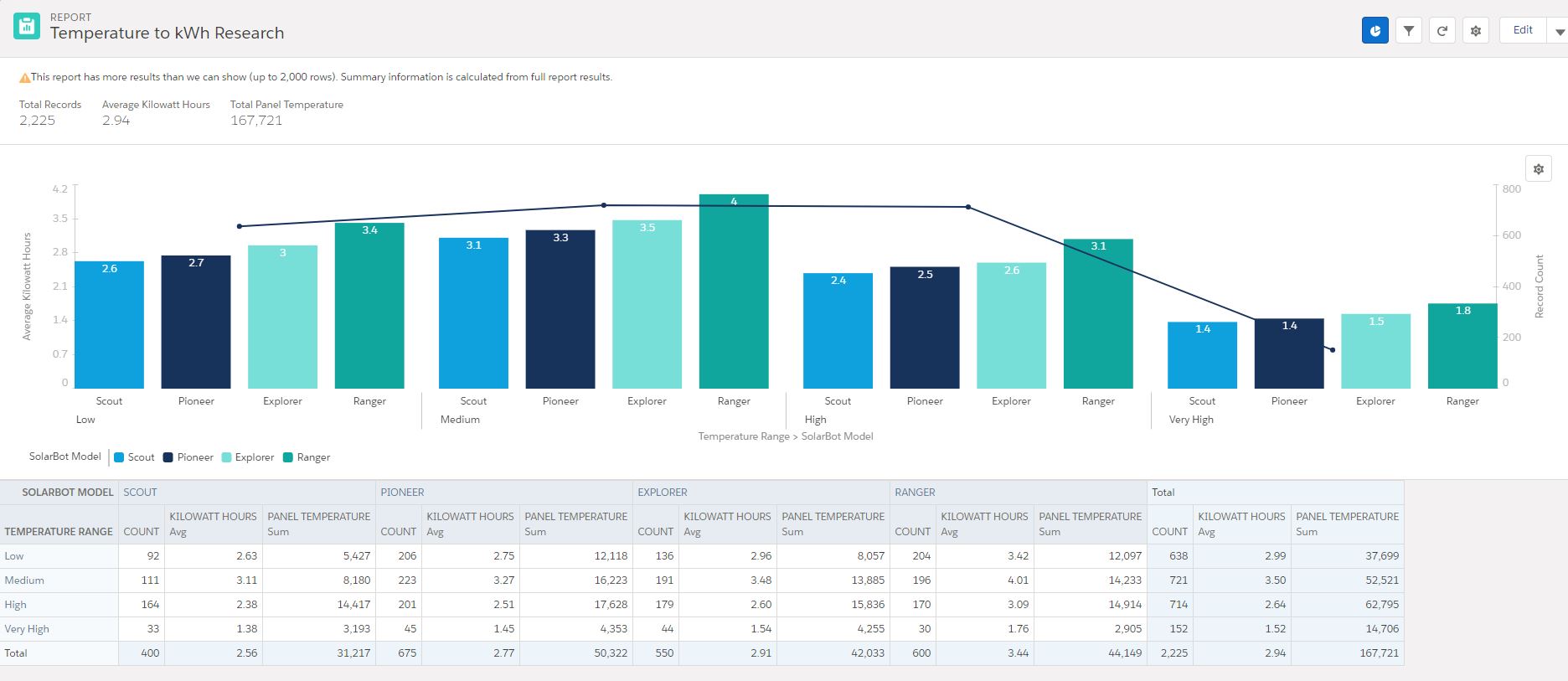
Task: Click the Total column header
Action: pyautogui.click(x=1163, y=493)
